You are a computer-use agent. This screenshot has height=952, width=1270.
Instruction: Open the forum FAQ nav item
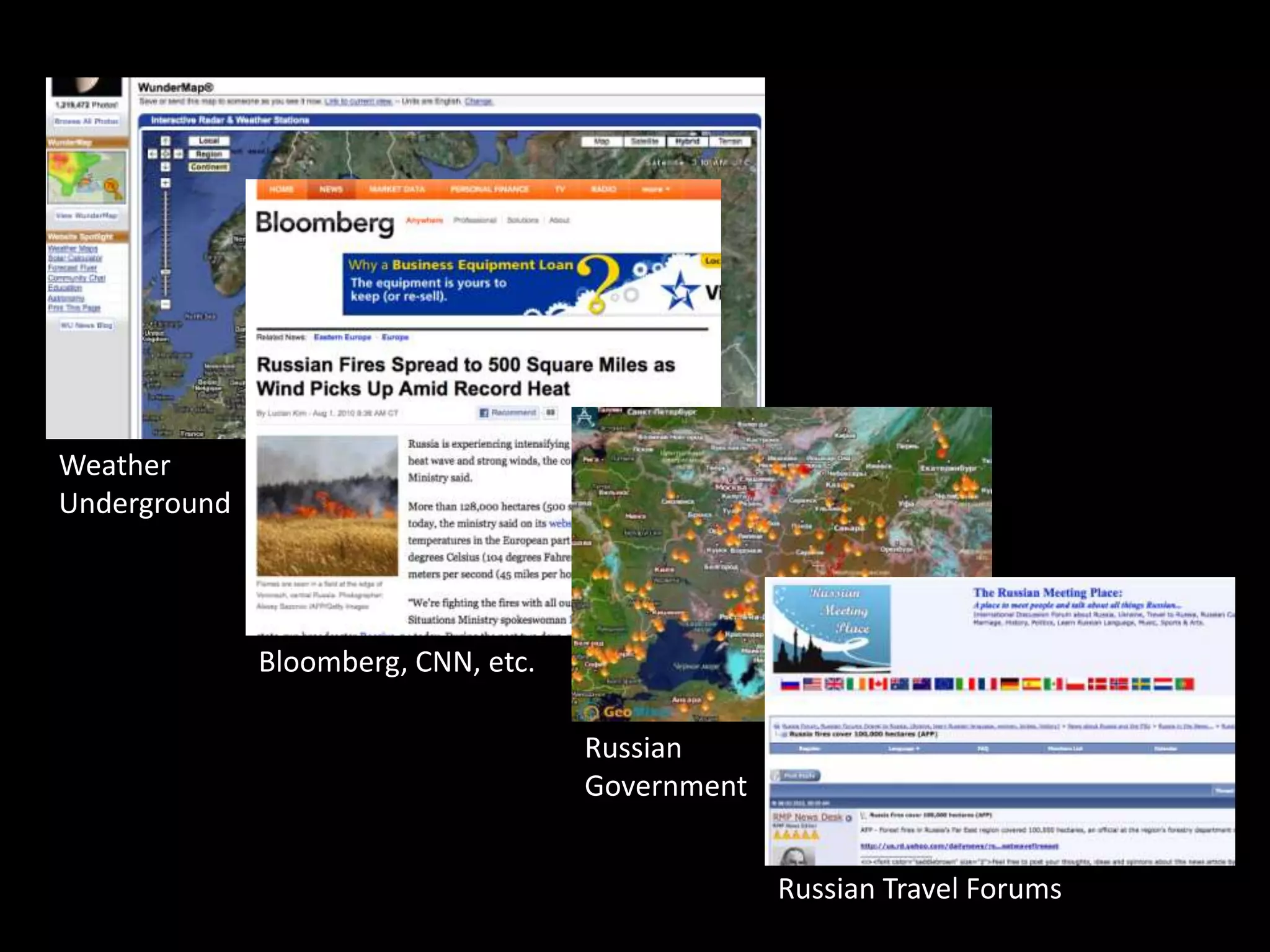(983, 749)
